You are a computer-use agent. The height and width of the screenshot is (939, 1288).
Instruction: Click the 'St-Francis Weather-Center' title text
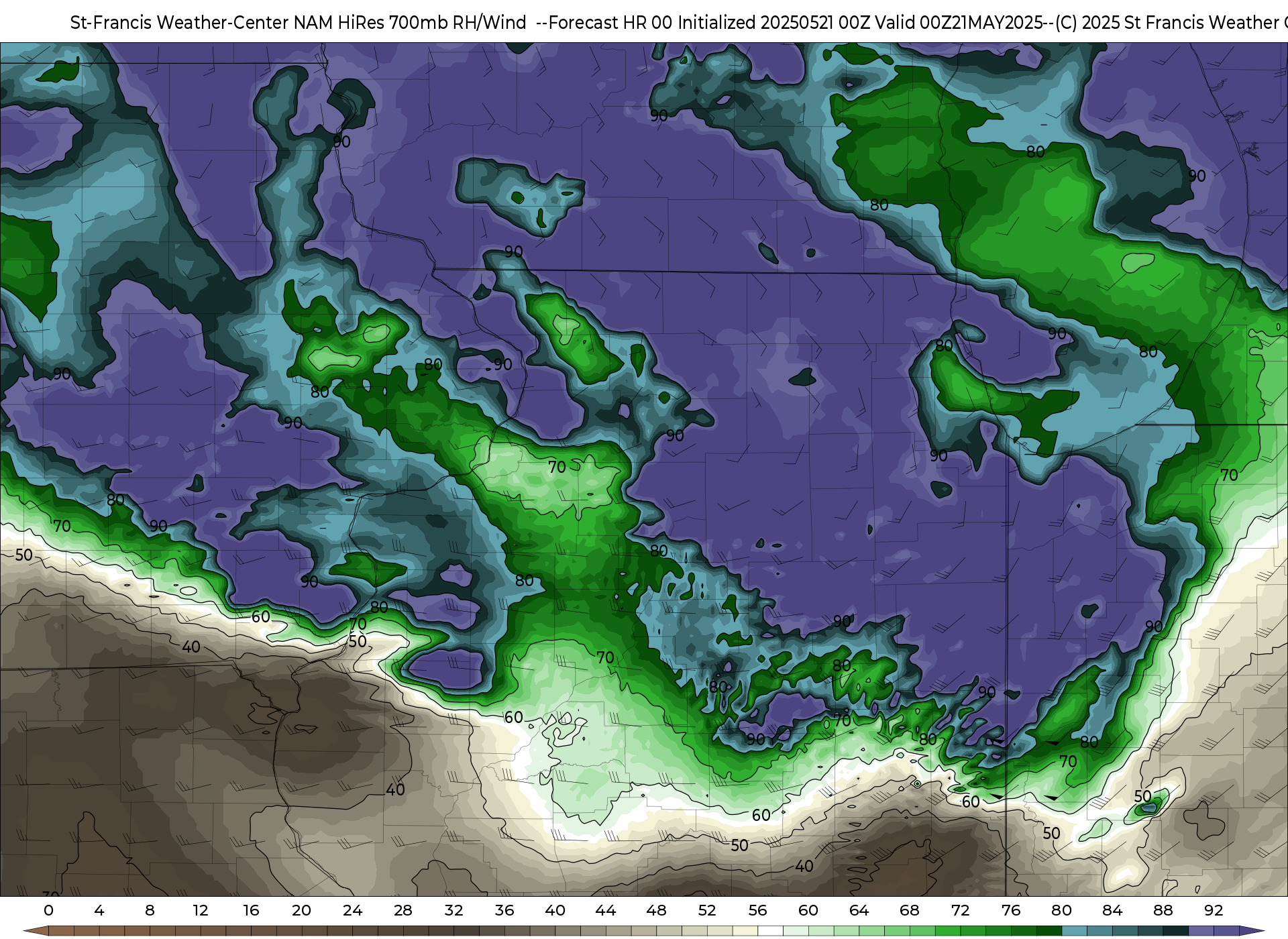click(x=180, y=23)
